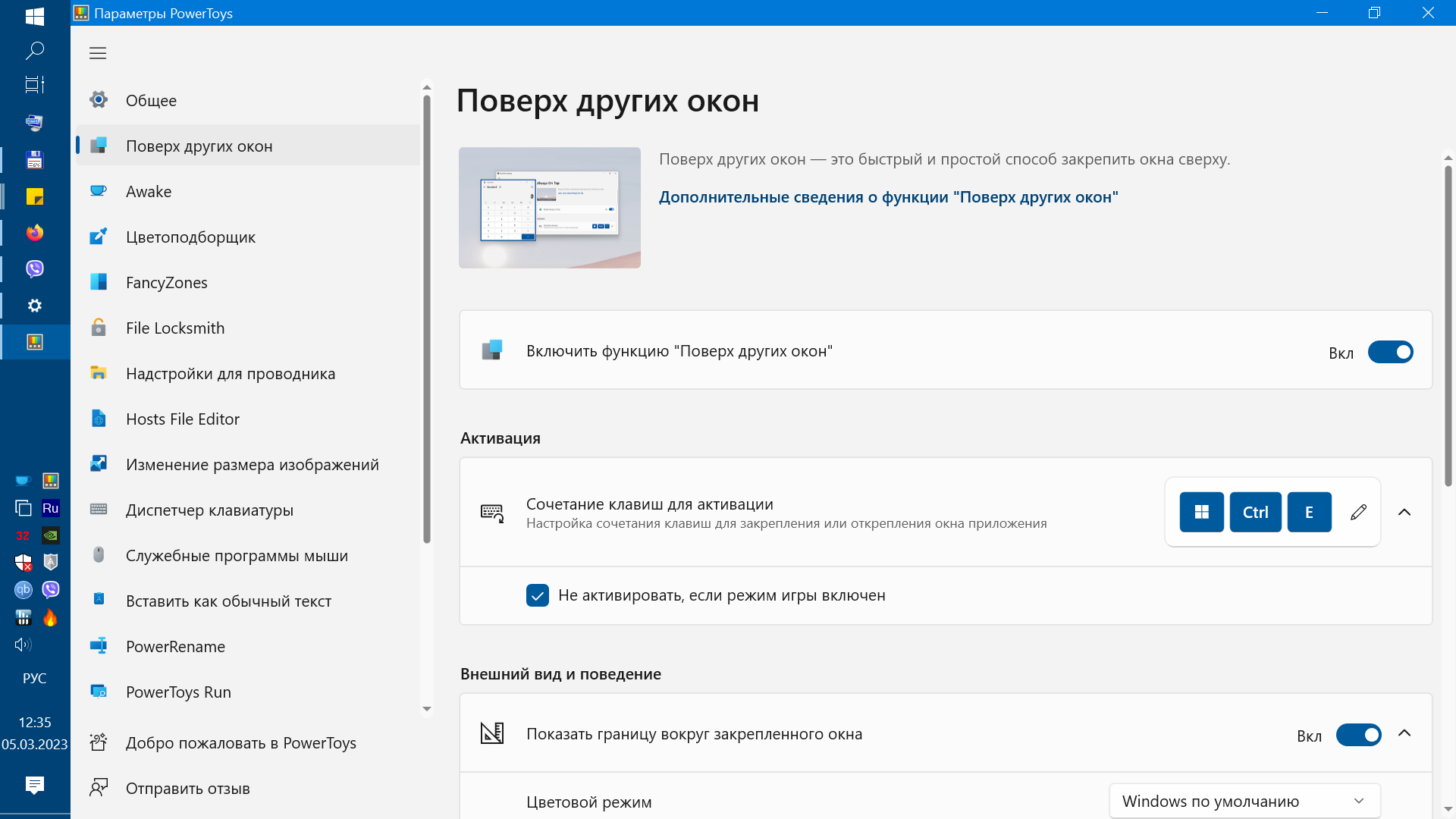The height and width of the screenshot is (819, 1456).
Task: Collapse the window border settings chevron
Action: coord(1404,733)
